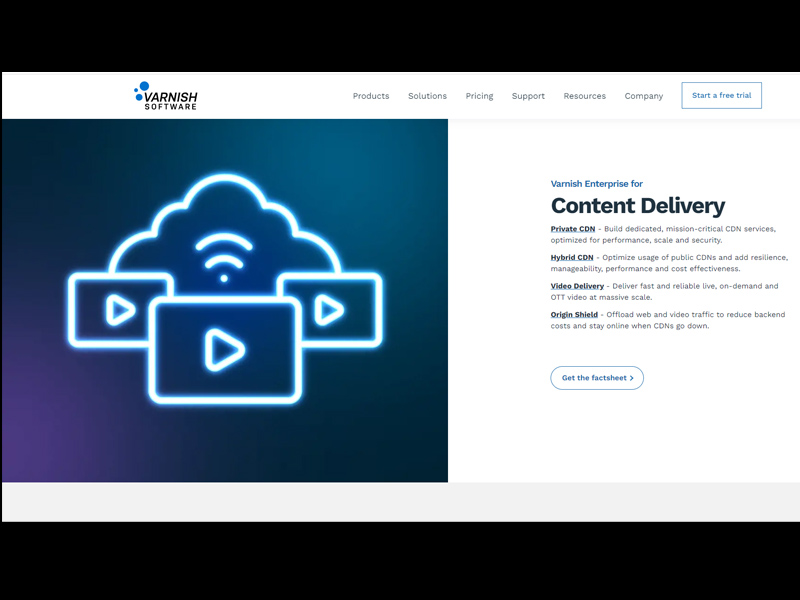Image resolution: width=800 pixels, height=600 pixels.
Task: Click the left video play icon
Action: 118,310
